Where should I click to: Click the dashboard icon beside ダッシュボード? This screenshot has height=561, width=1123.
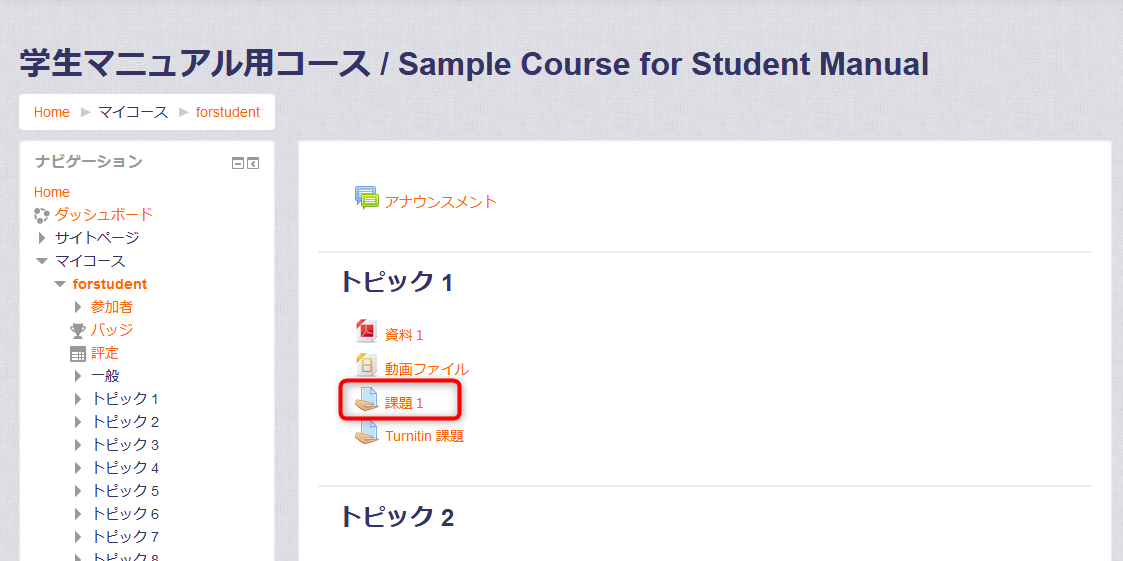42,215
